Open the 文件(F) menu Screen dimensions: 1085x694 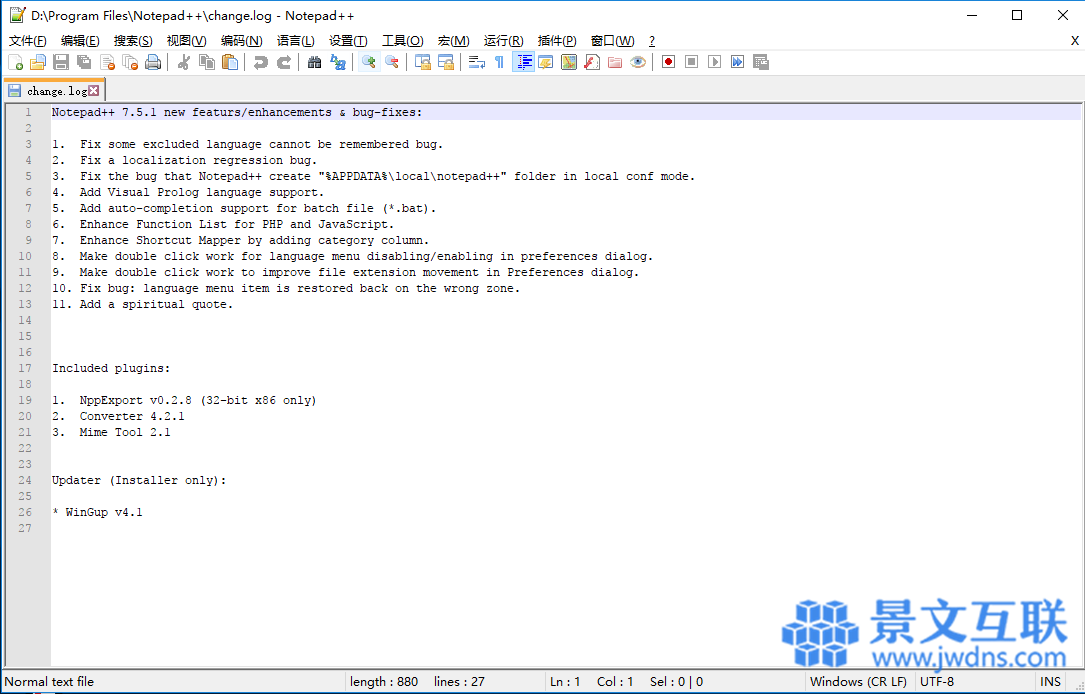(28, 41)
